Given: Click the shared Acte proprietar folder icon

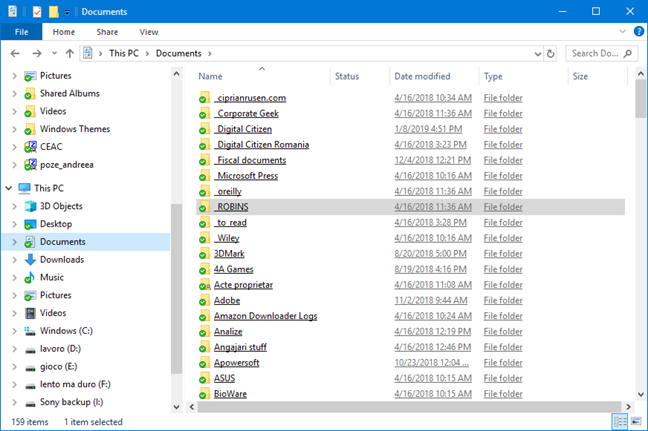Looking at the screenshot, I should point(204,285).
